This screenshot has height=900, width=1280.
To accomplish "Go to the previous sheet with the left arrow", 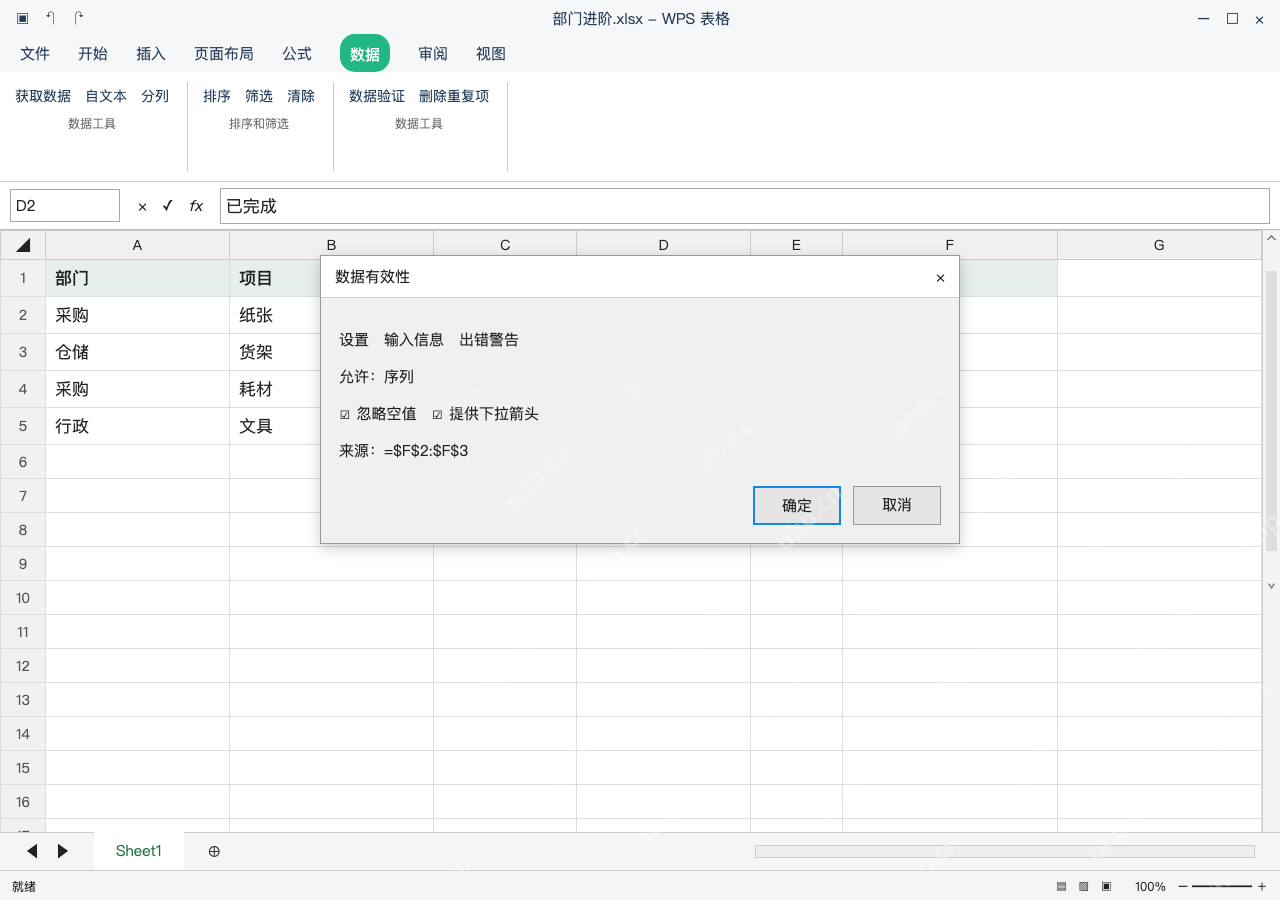I will pyautogui.click(x=32, y=851).
